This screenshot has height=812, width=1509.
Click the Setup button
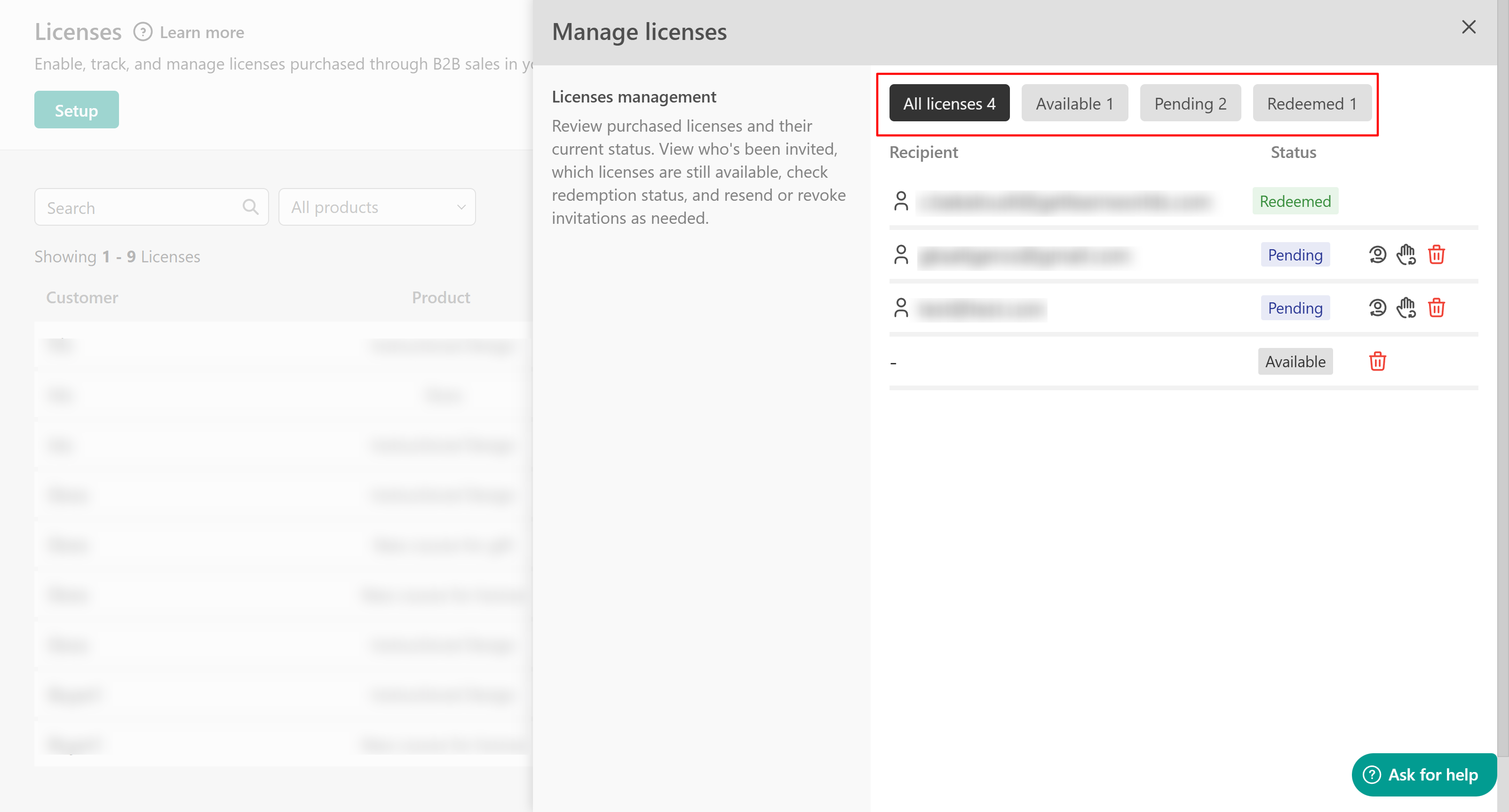coord(76,110)
